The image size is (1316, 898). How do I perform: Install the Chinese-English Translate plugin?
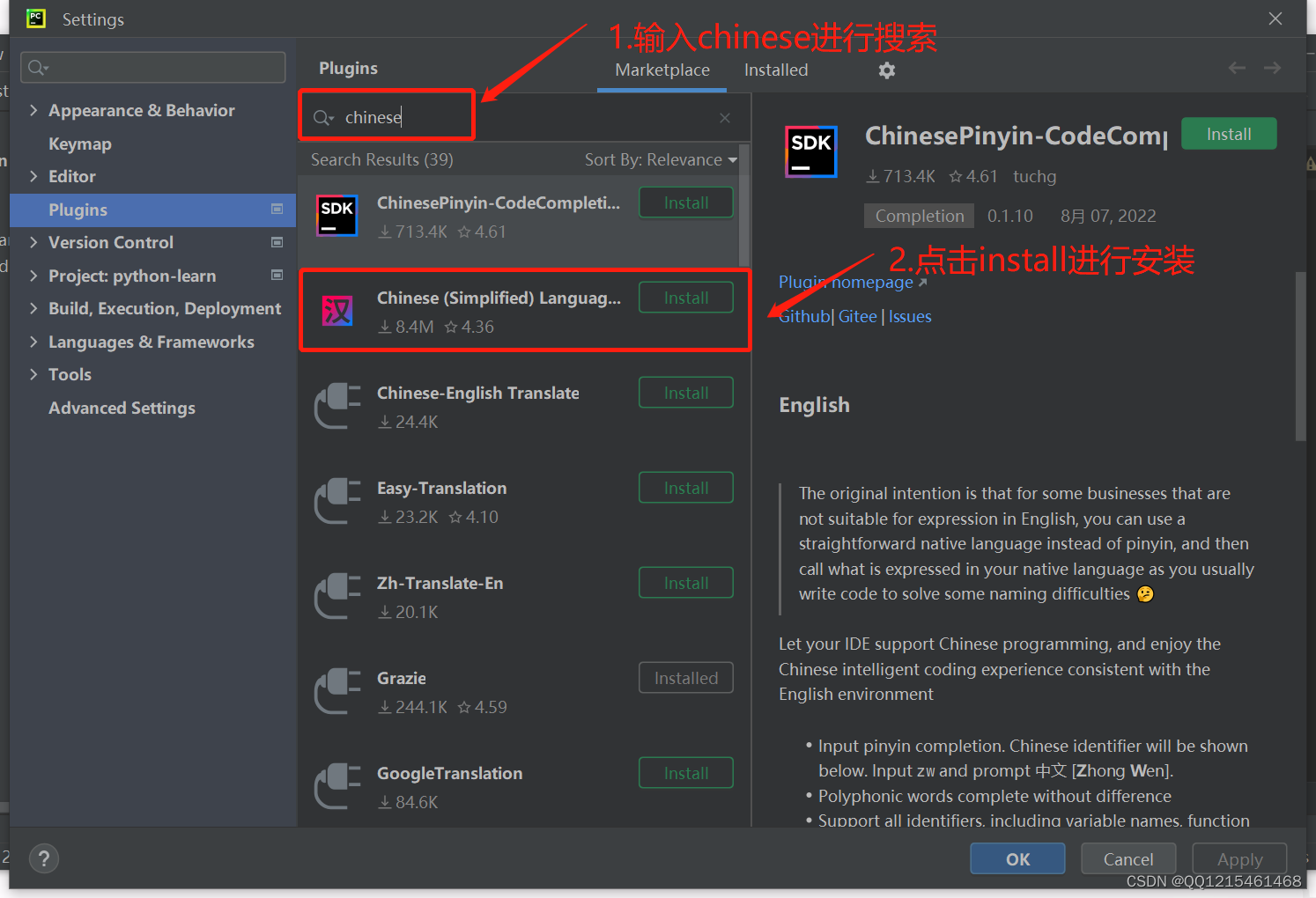pyautogui.click(x=686, y=393)
